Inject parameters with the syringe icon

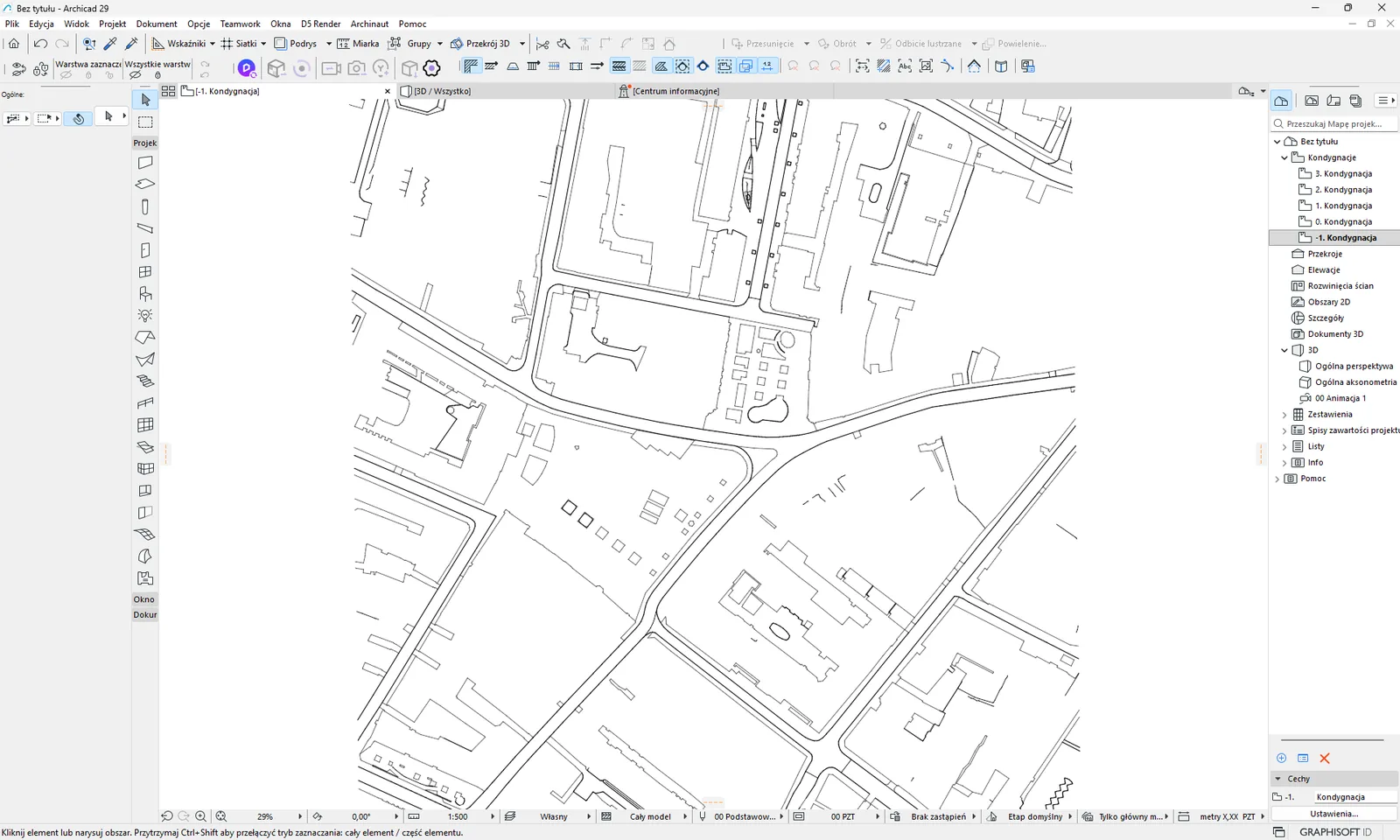[x=132, y=43]
